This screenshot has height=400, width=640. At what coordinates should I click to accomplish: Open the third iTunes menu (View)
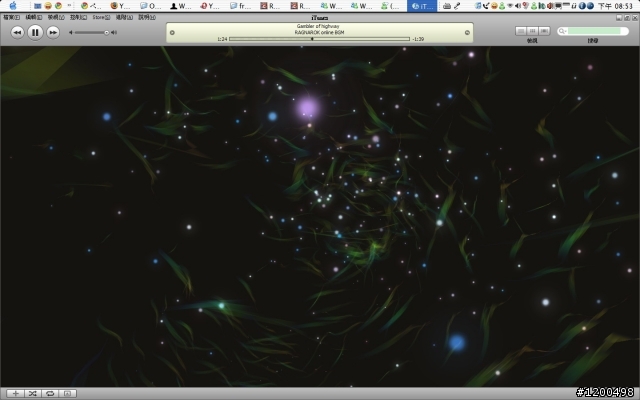56,17
